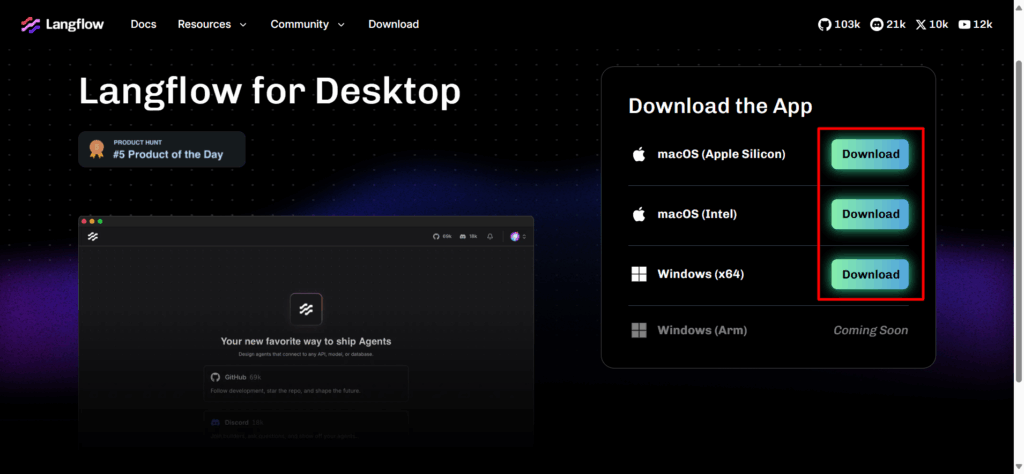1024x474 pixels.
Task: Download the macOS Intel version
Action: (870, 214)
